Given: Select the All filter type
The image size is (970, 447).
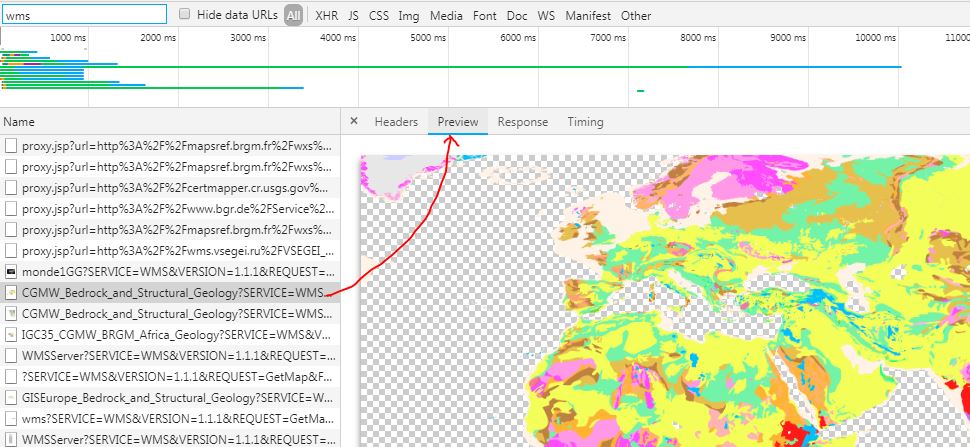Looking at the screenshot, I should [x=293, y=16].
